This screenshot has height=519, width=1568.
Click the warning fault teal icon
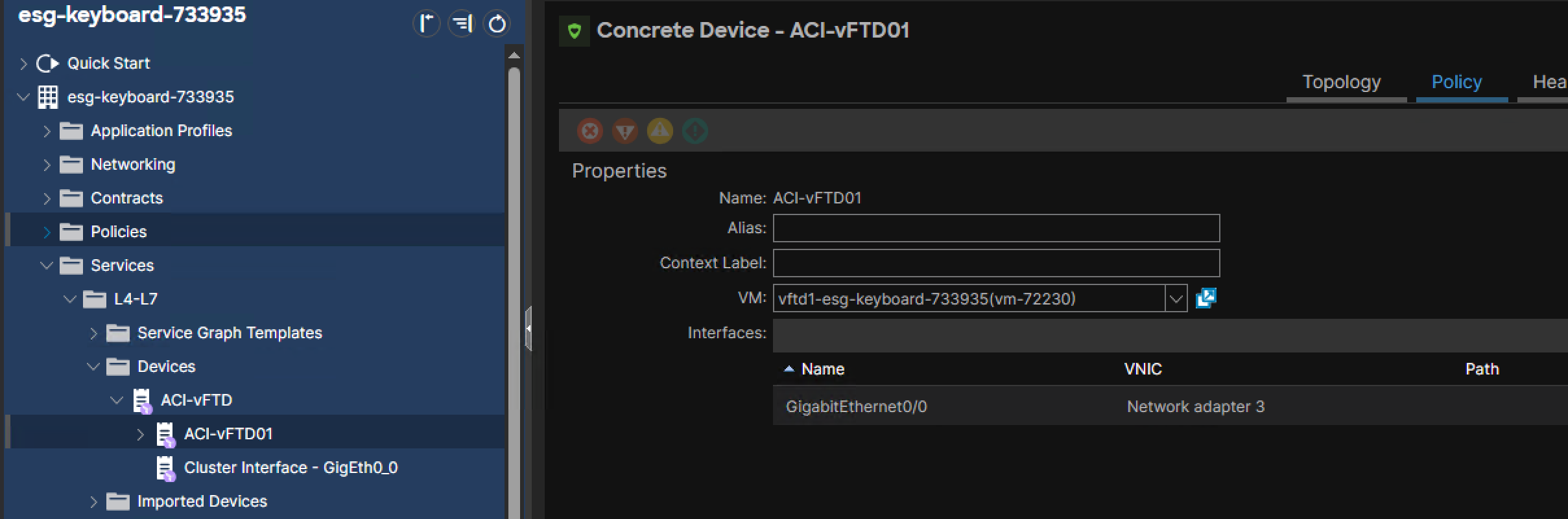pyautogui.click(x=695, y=132)
